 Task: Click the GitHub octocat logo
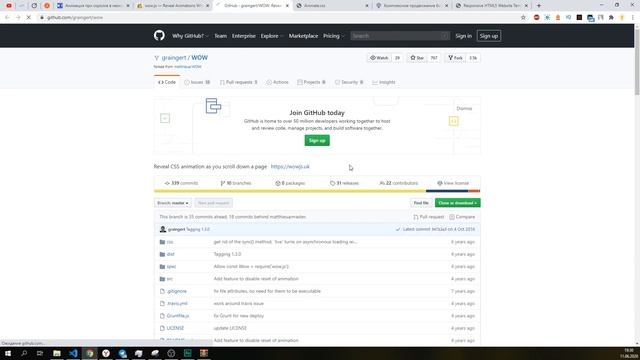pos(159,36)
